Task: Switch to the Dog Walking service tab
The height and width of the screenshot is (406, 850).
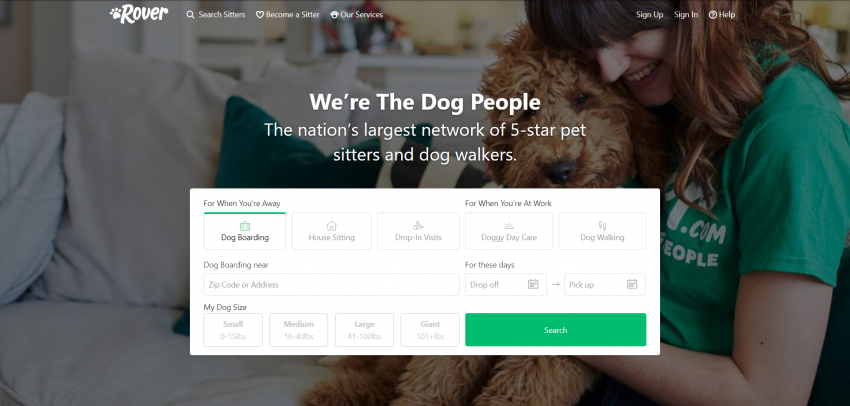Action: pyautogui.click(x=602, y=231)
